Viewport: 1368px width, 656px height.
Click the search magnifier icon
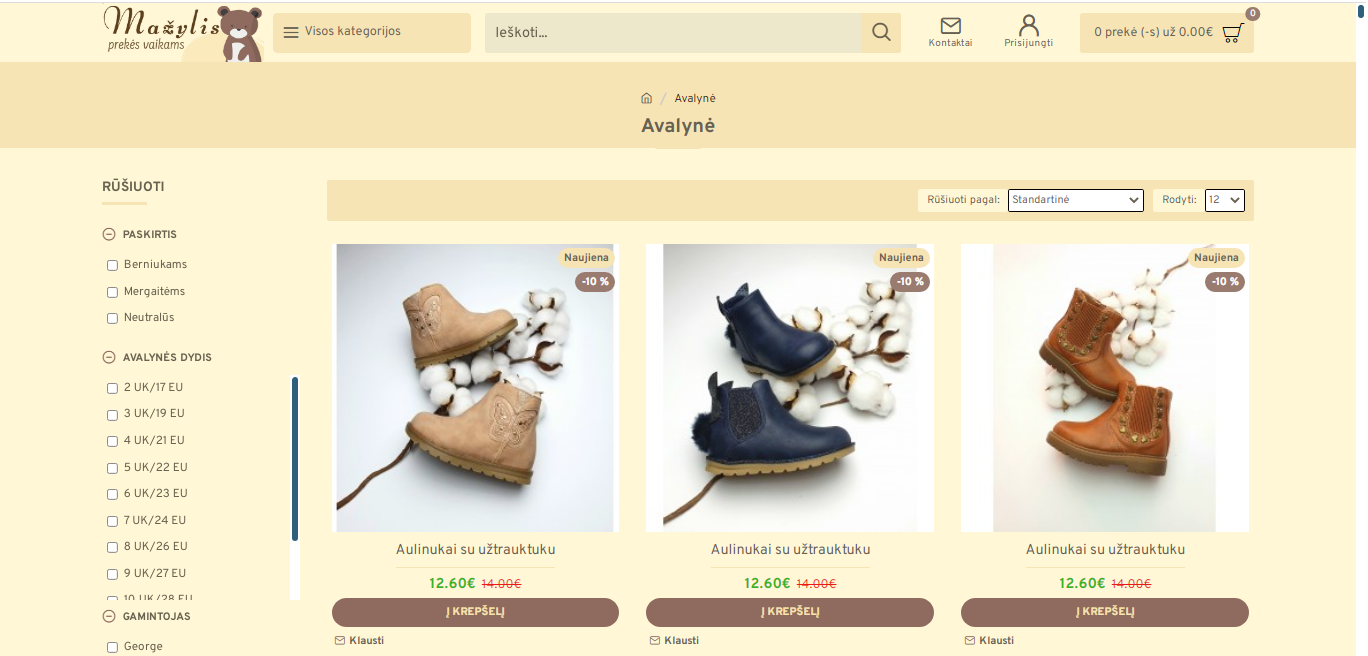click(x=880, y=32)
